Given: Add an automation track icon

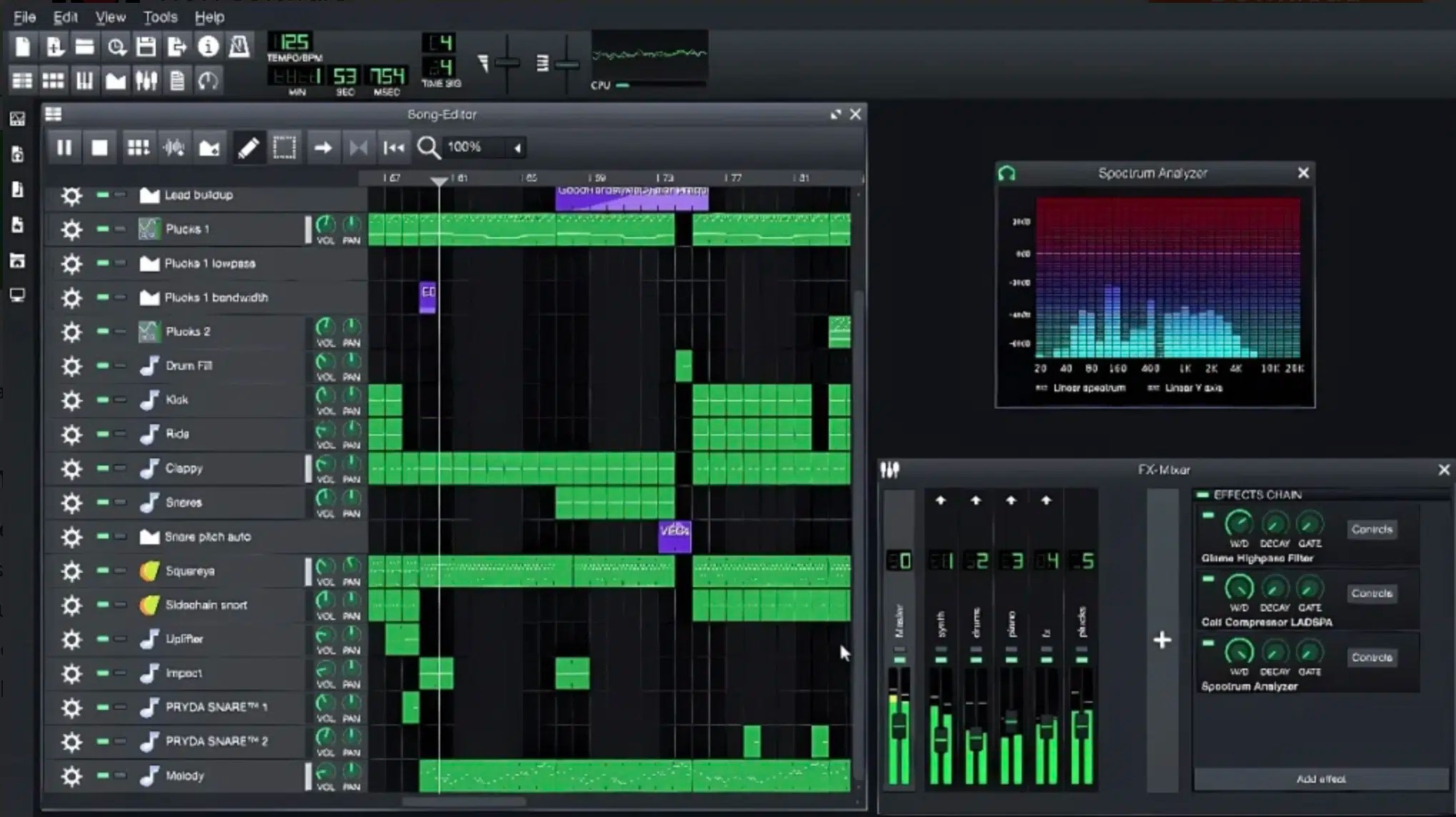Looking at the screenshot, I should point(209,148).
